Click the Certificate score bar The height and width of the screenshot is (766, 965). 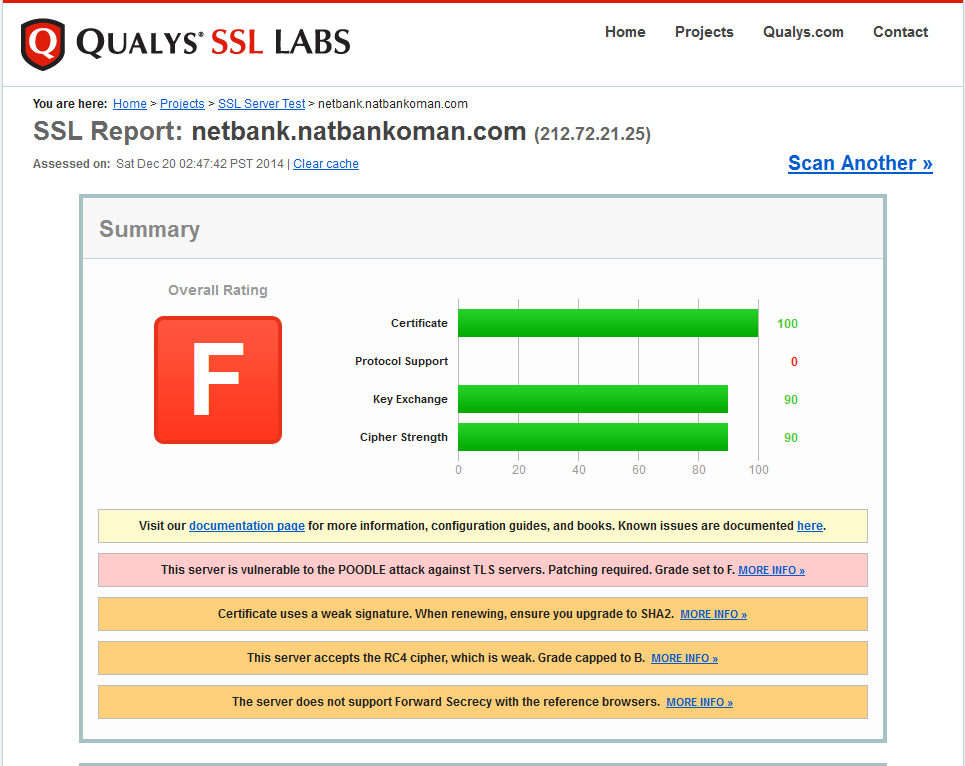[x=608, y=323]
